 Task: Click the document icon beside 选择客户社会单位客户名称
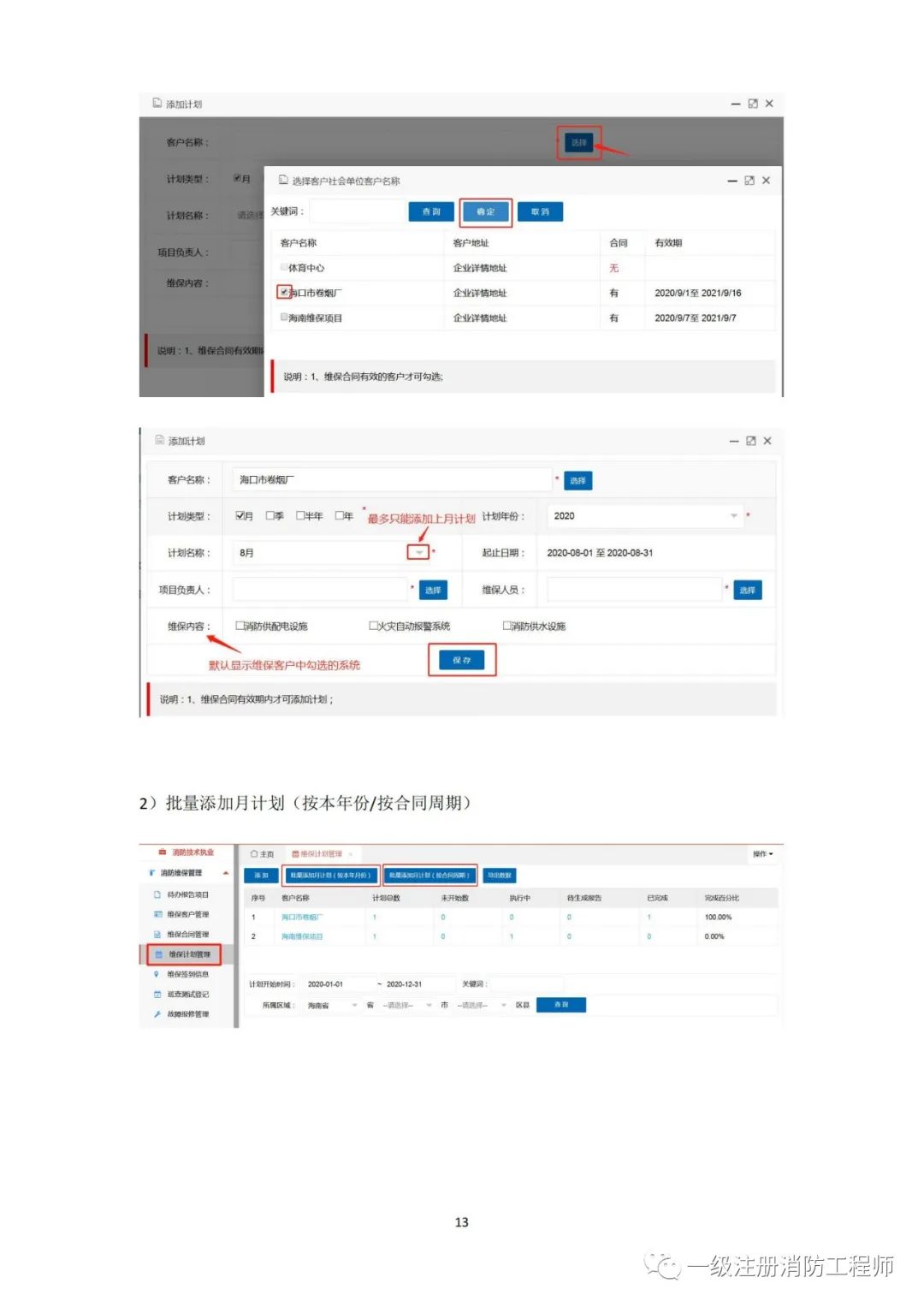coord(283,180)
